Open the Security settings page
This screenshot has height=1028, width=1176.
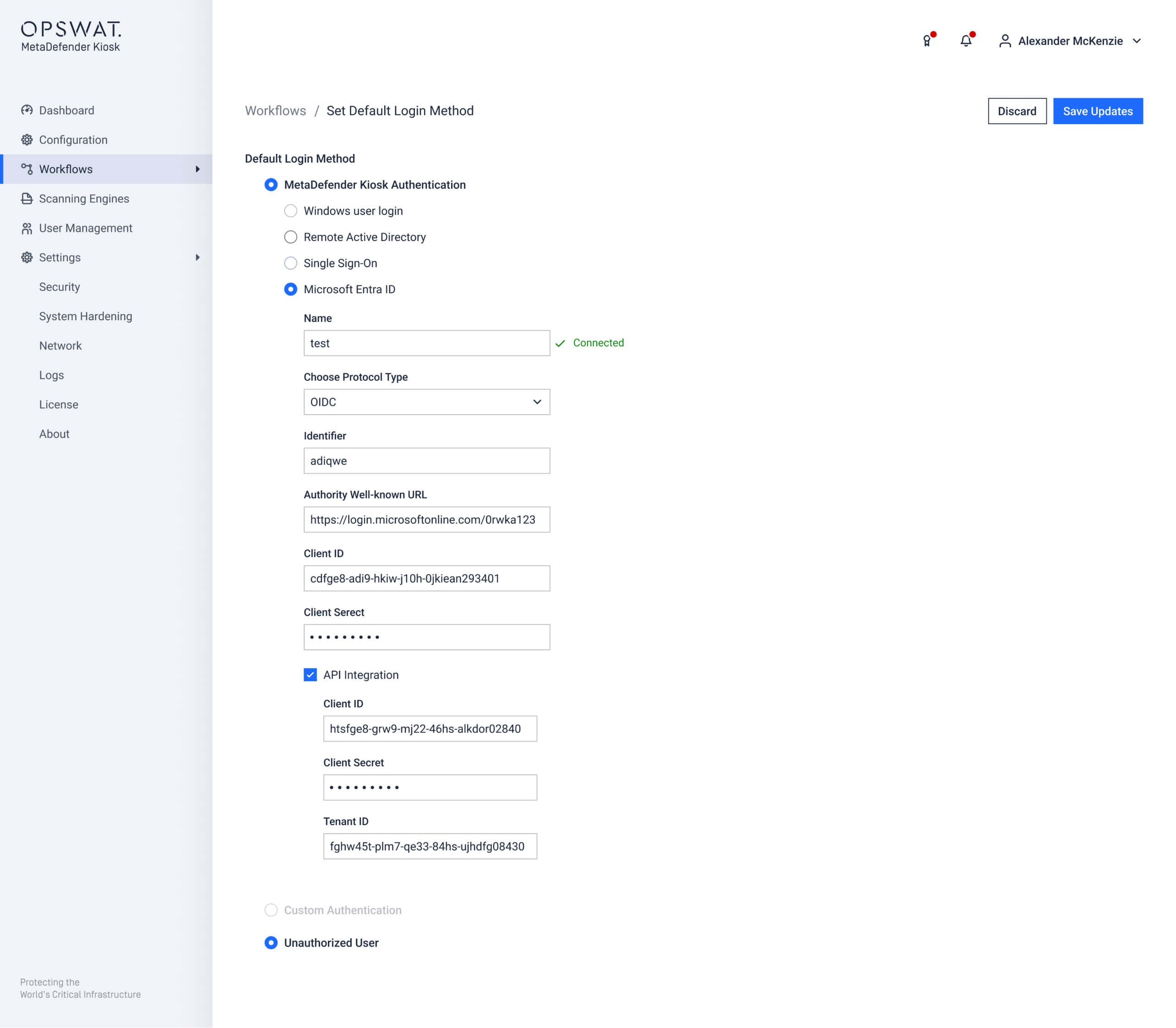pyautogui.click(x=59, y=286)
